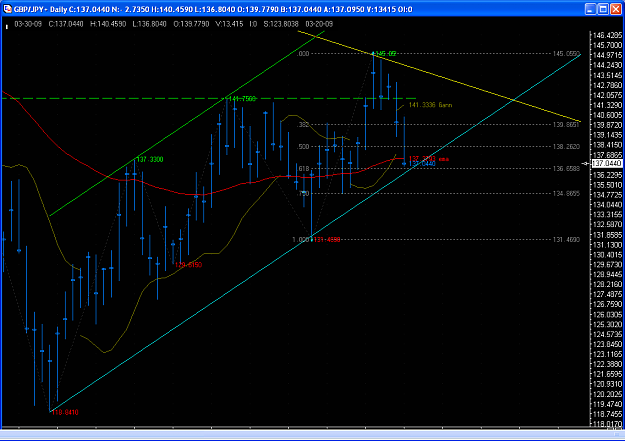Click the 134.8695 Fibonacci level label
This screenshot has height=441, width=625.
tap(566, 193)
